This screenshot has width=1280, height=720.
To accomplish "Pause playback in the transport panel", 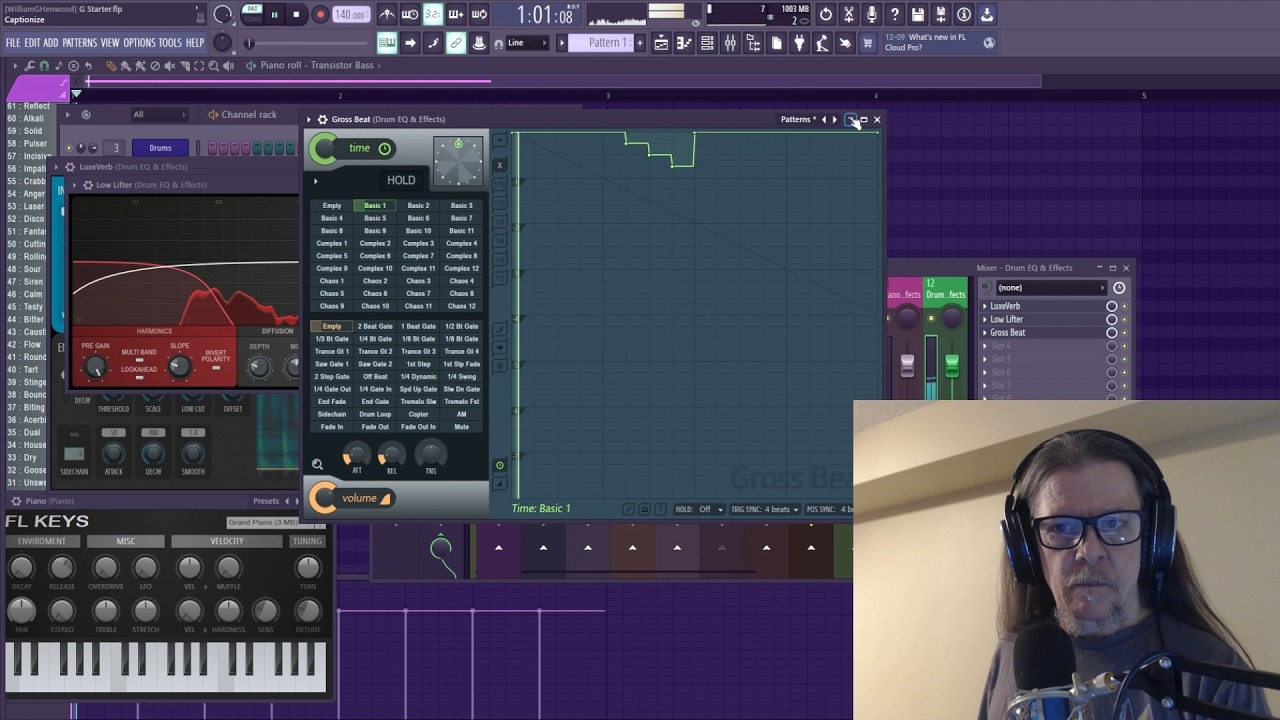I will [274, 14].
